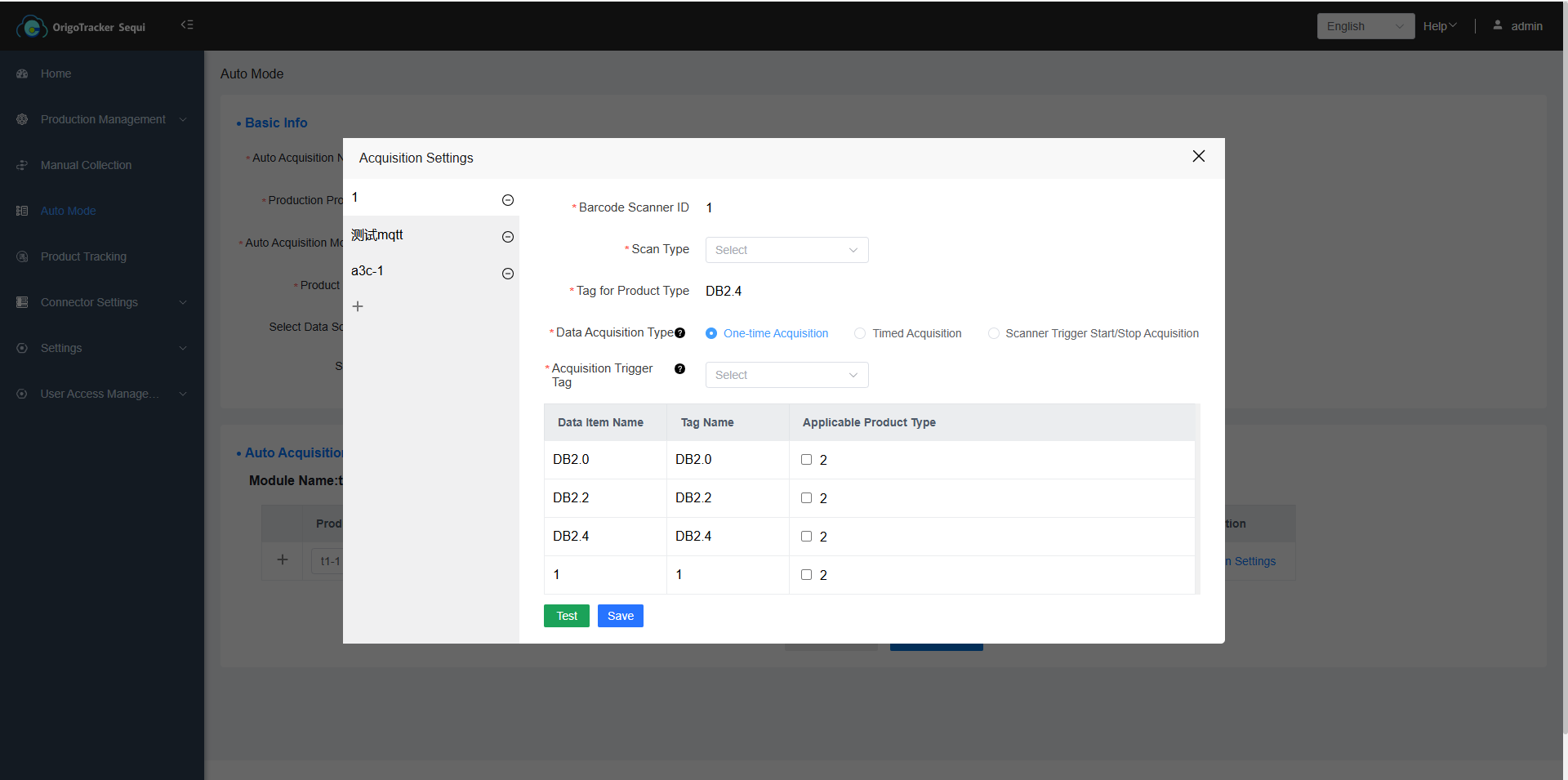Open the admin user menu

(x=1518, y=26)
